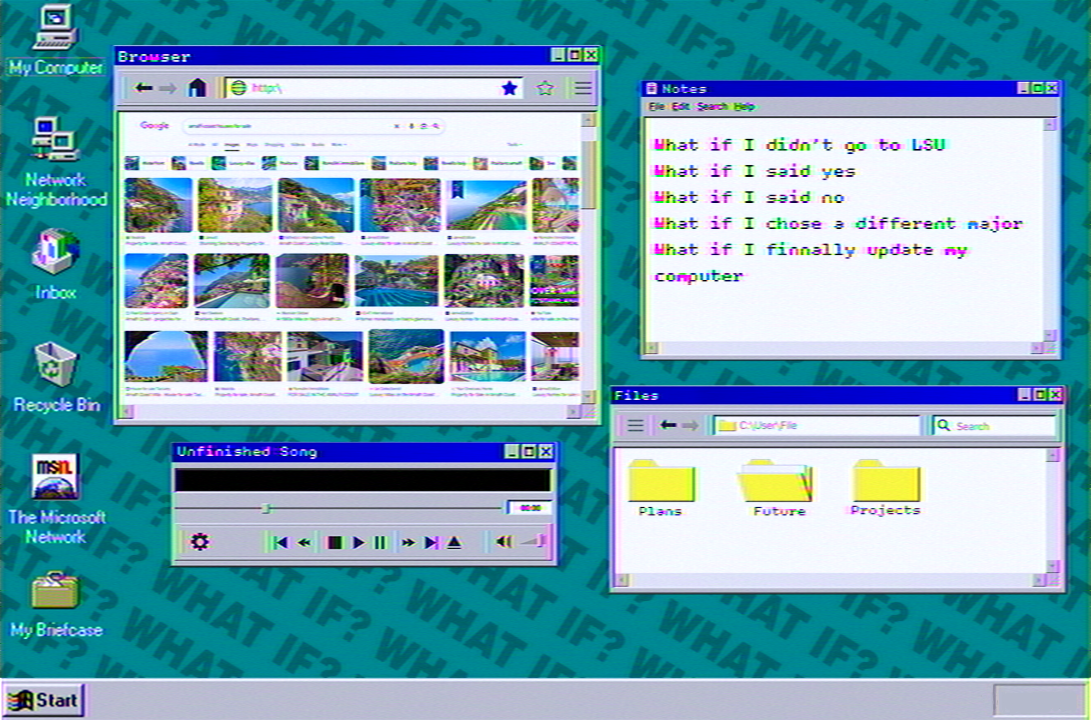The height and width of the screenshot is (720, 1091).
Task: Click the Browser home icon
Action: (x=198, y=88)
